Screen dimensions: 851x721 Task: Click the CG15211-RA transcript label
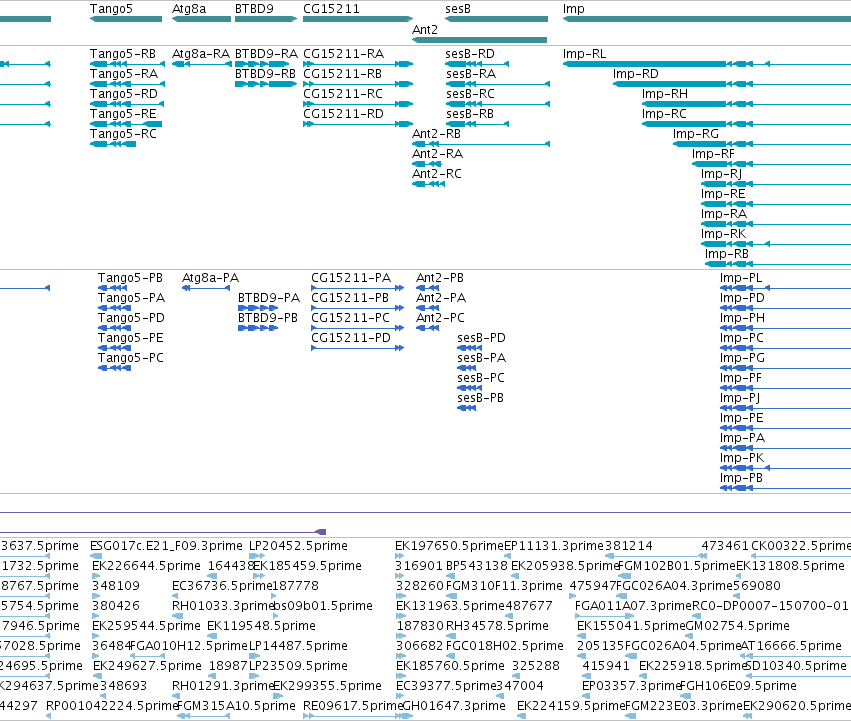pyautogui.click(x=344, y=54)
